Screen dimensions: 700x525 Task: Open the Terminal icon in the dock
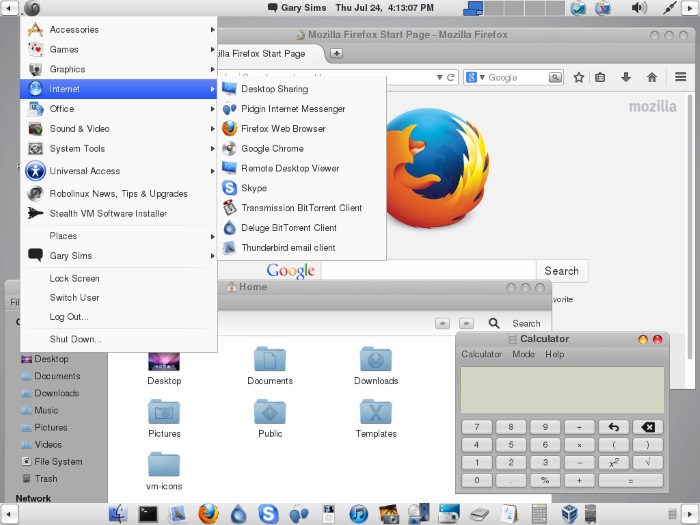[148, 514]
